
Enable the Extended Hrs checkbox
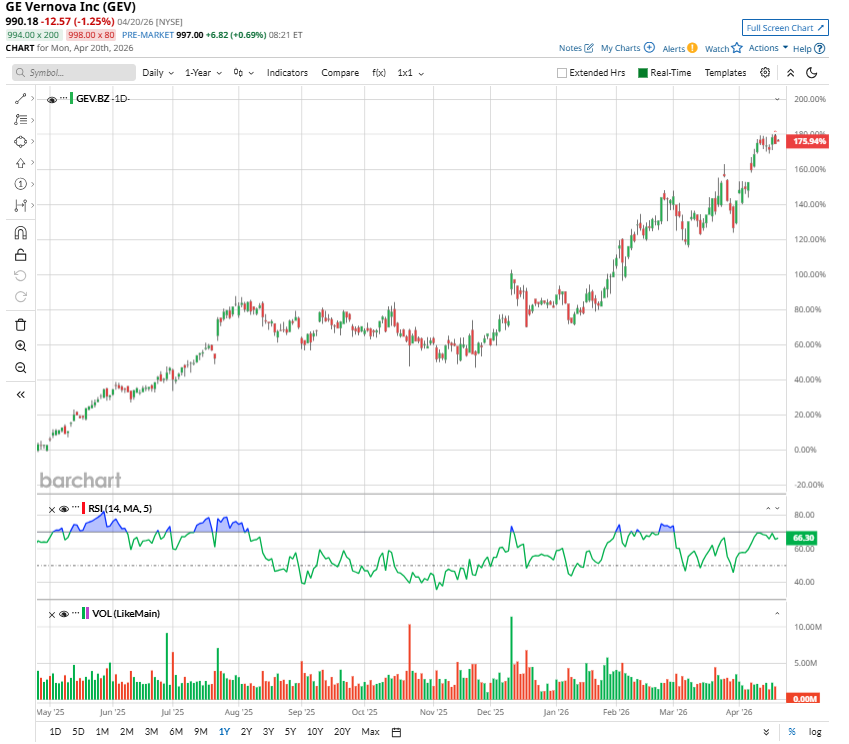tap(562, 73)
